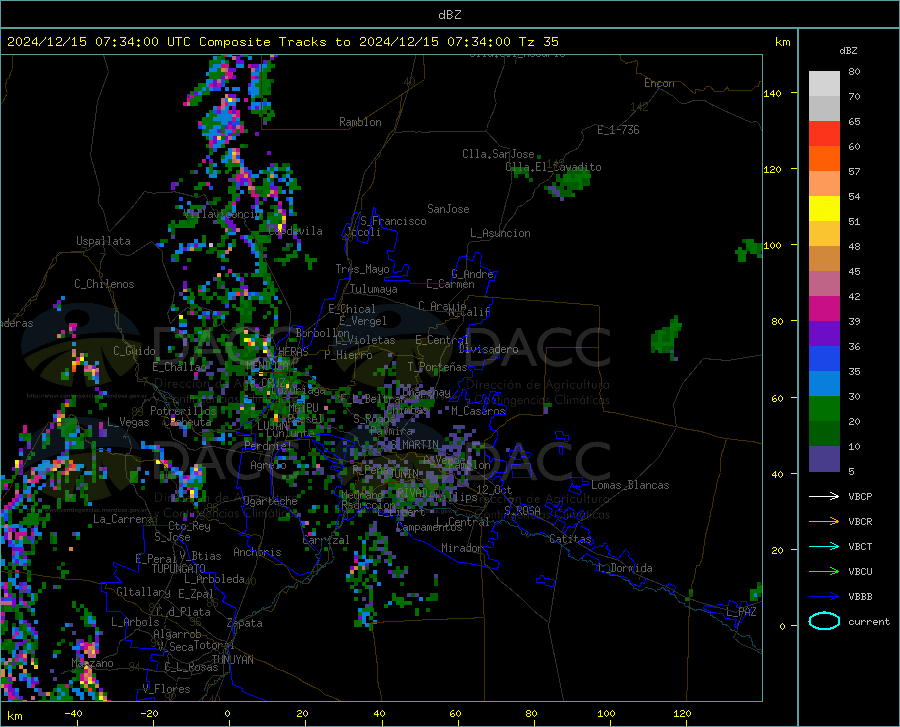
Task: Click the Clla.SanJose label
Action: [498, 154]
